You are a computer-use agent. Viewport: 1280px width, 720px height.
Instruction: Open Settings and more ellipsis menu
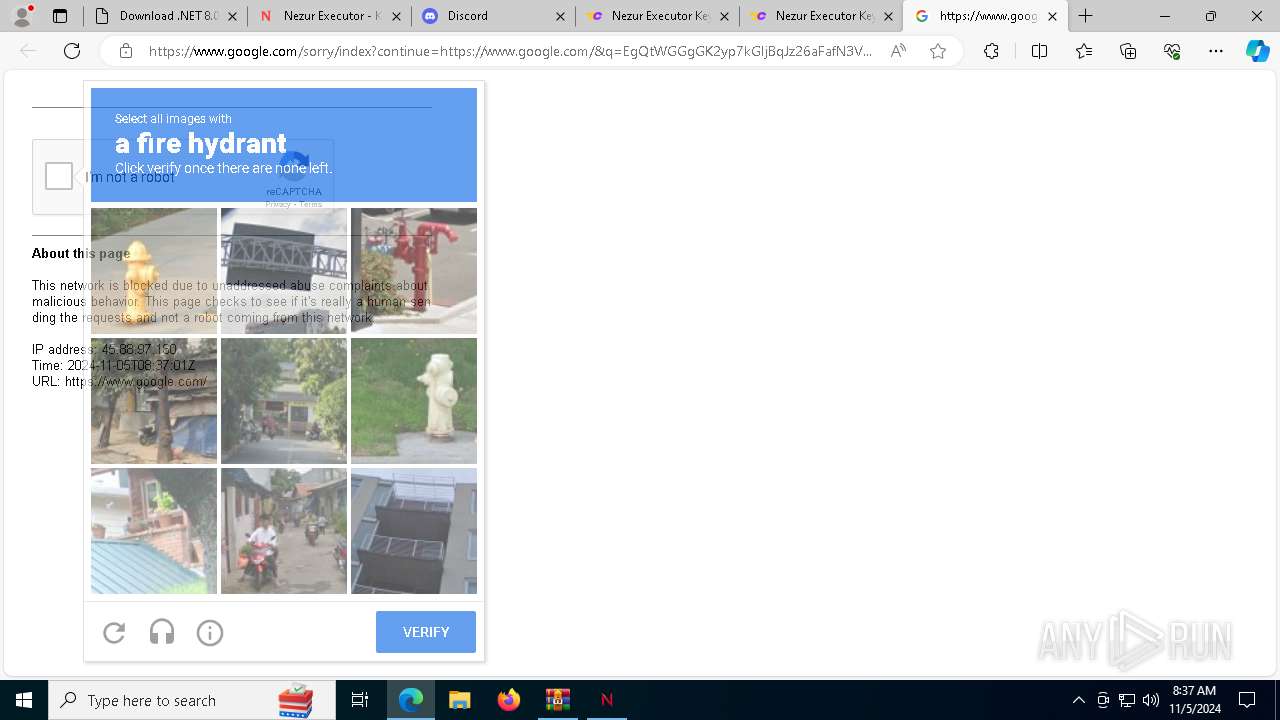[1216, 51]
